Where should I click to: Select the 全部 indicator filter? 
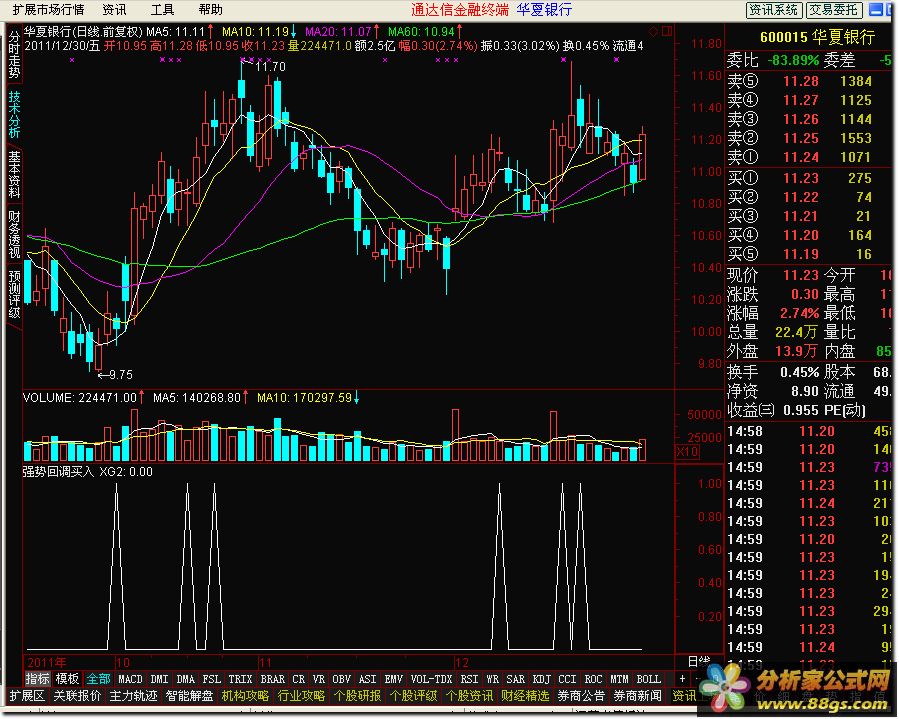[98, 679]
